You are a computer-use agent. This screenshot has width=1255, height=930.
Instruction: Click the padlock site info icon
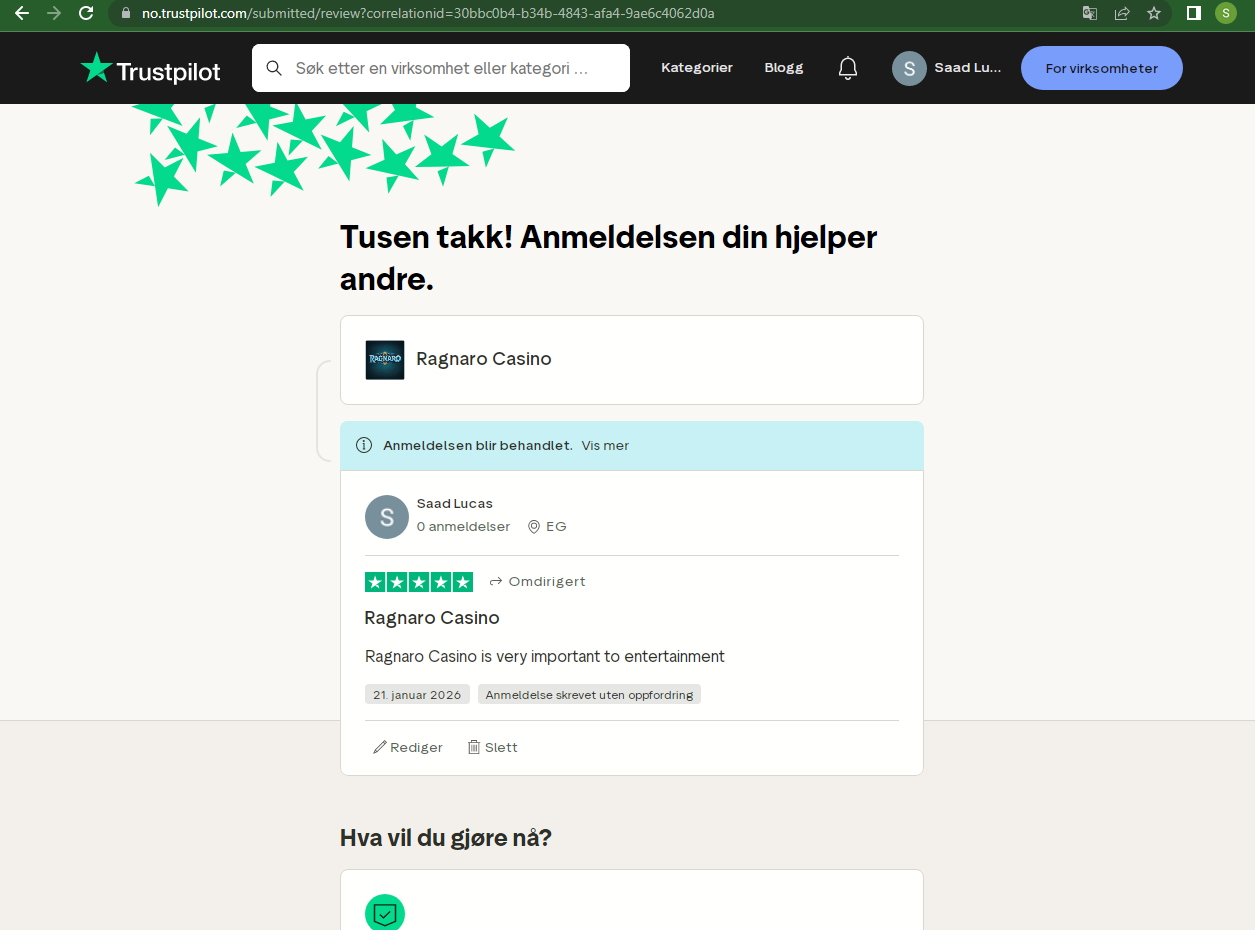126,14
